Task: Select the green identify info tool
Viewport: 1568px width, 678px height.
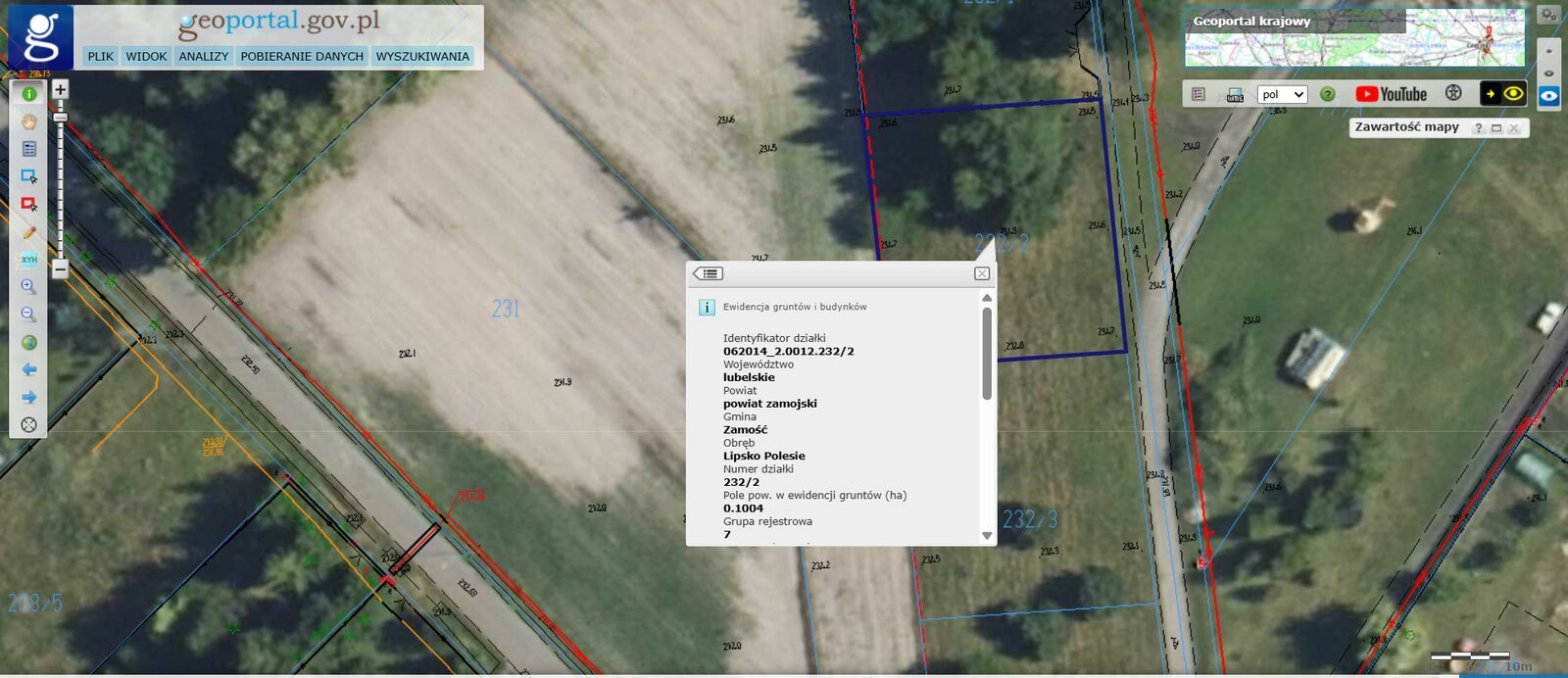Action: pos(29,94)
